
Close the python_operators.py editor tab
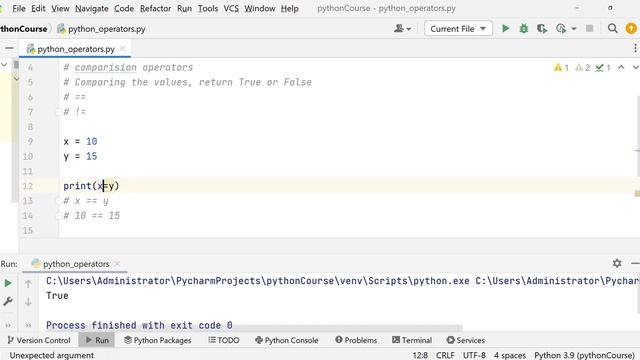(122, 49)
